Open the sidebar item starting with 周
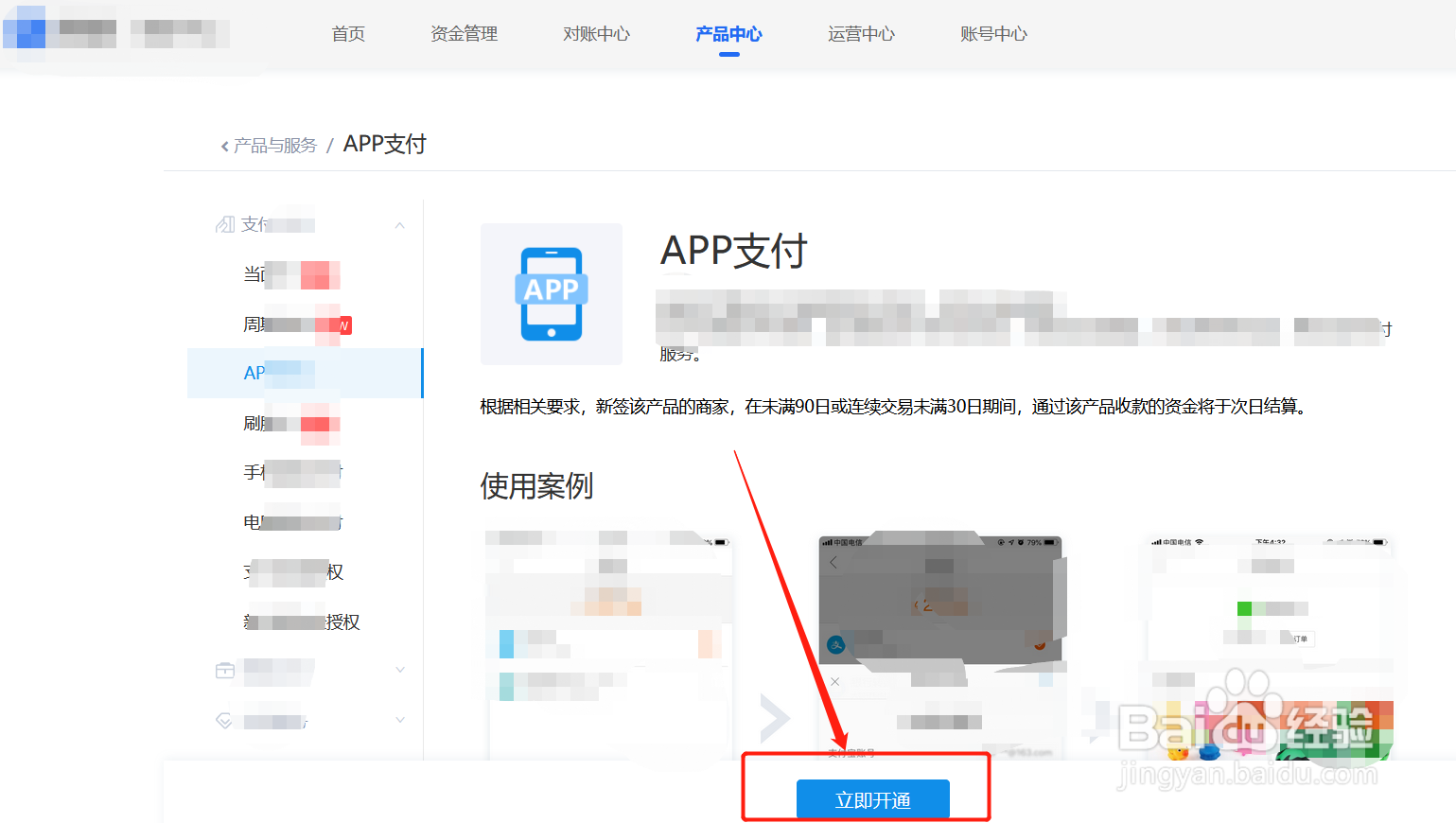 [x=297, y=324]
